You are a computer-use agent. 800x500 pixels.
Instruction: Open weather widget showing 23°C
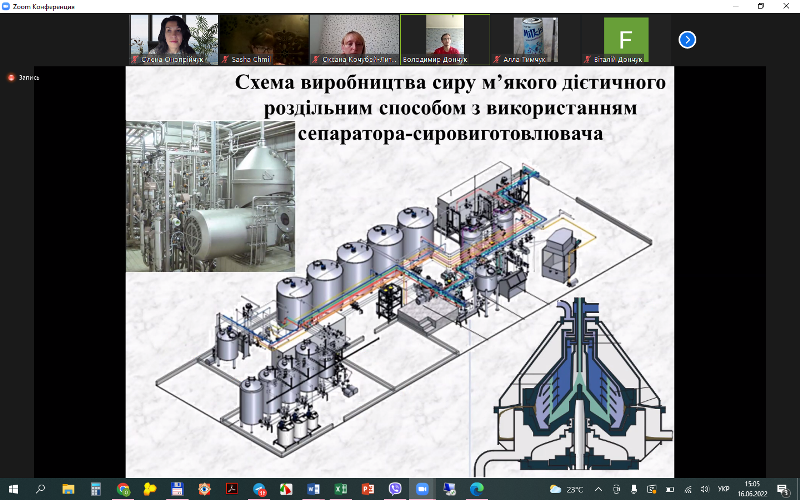[x=566, y=489]
